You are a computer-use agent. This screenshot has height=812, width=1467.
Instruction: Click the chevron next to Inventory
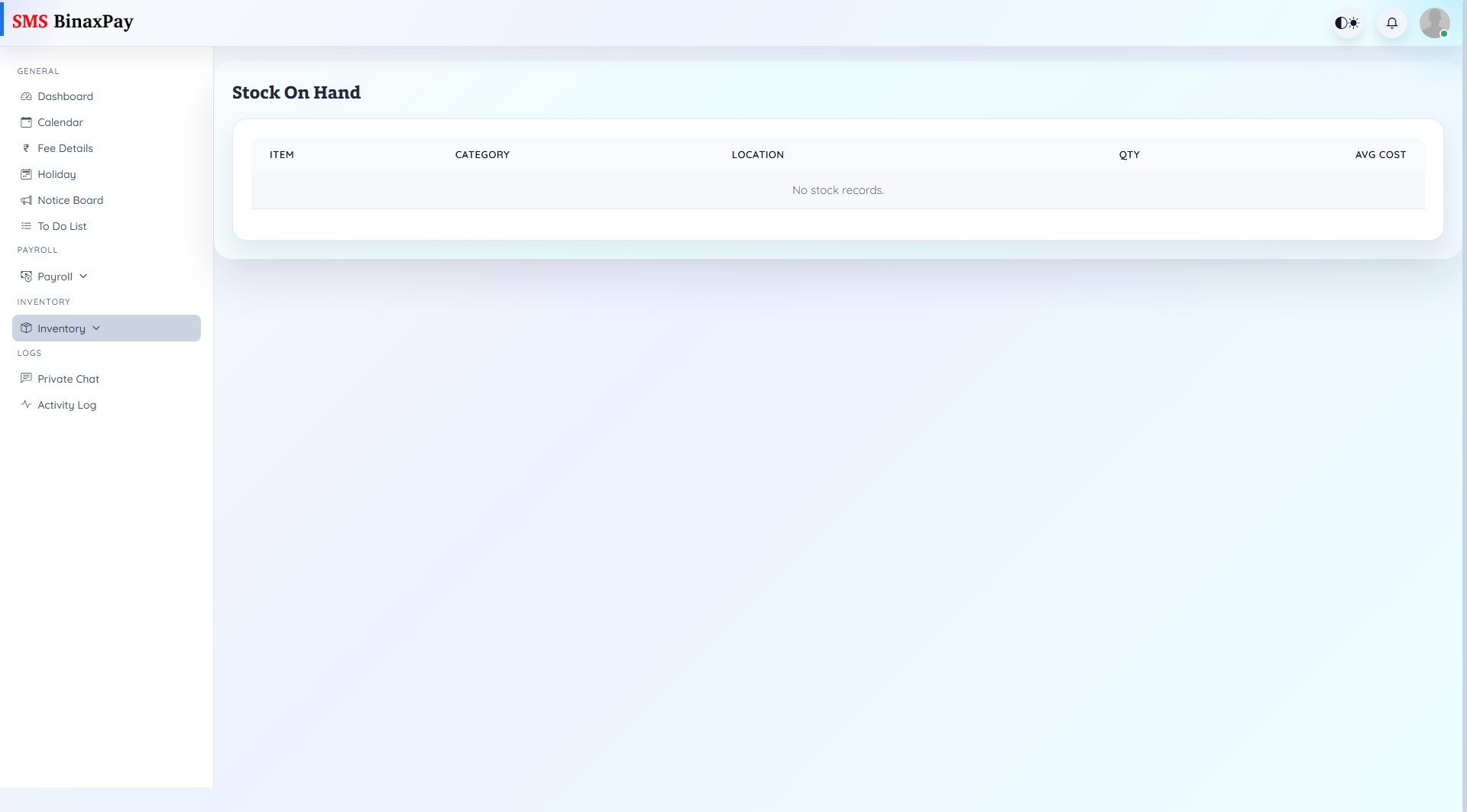click(96, 328)
